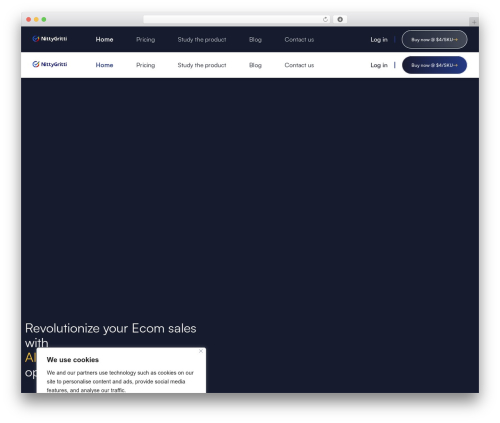Click "Revolutionize your Ecom sales" headline
The image size is (500, 423).
111,328
